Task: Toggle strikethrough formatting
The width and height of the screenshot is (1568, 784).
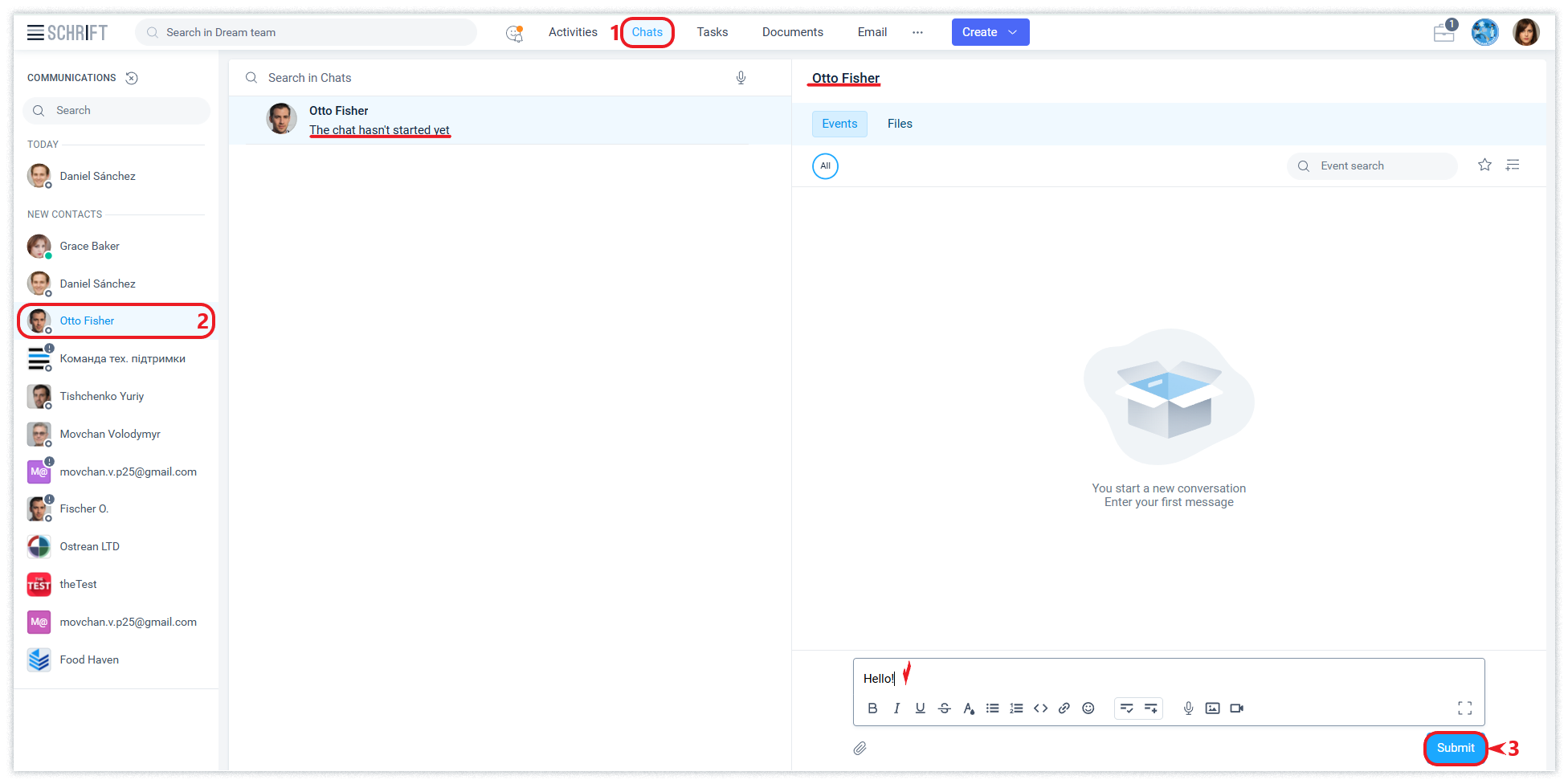Action: 945,708
